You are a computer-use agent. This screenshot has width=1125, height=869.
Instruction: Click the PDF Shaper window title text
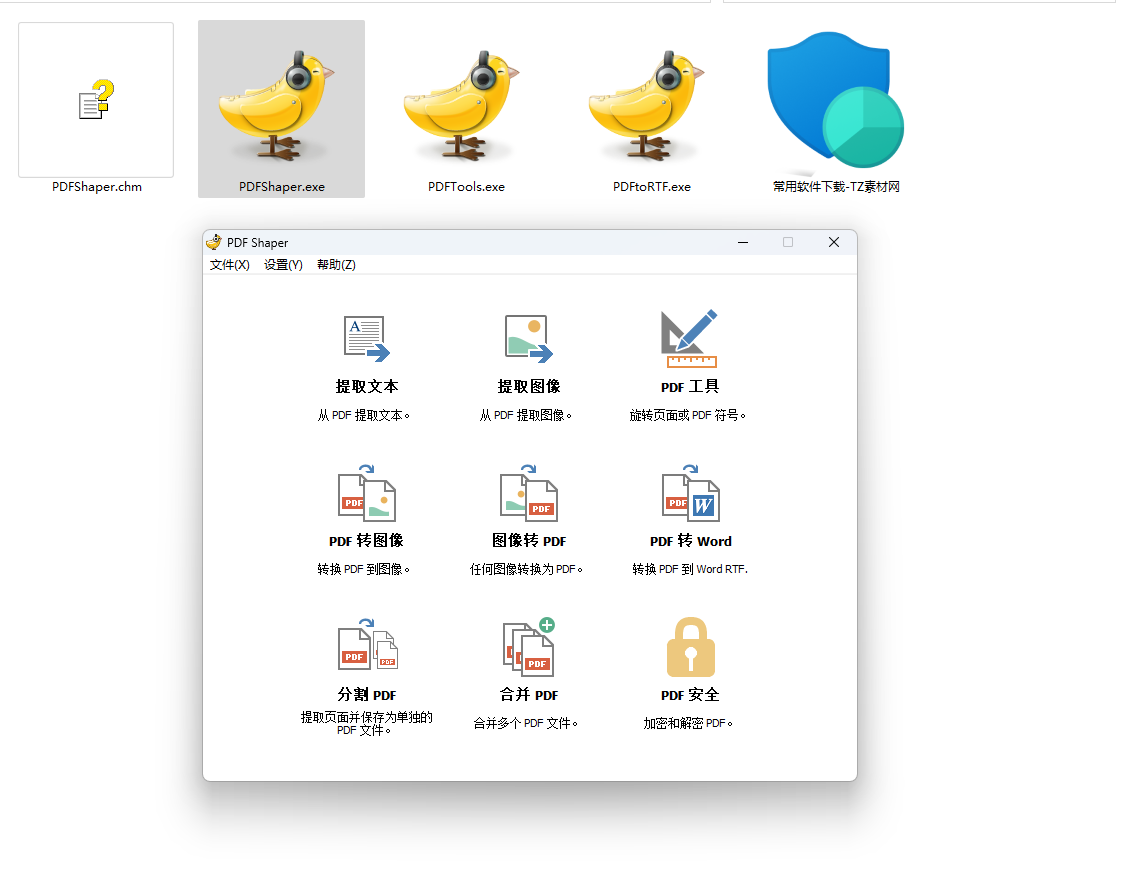258,243
